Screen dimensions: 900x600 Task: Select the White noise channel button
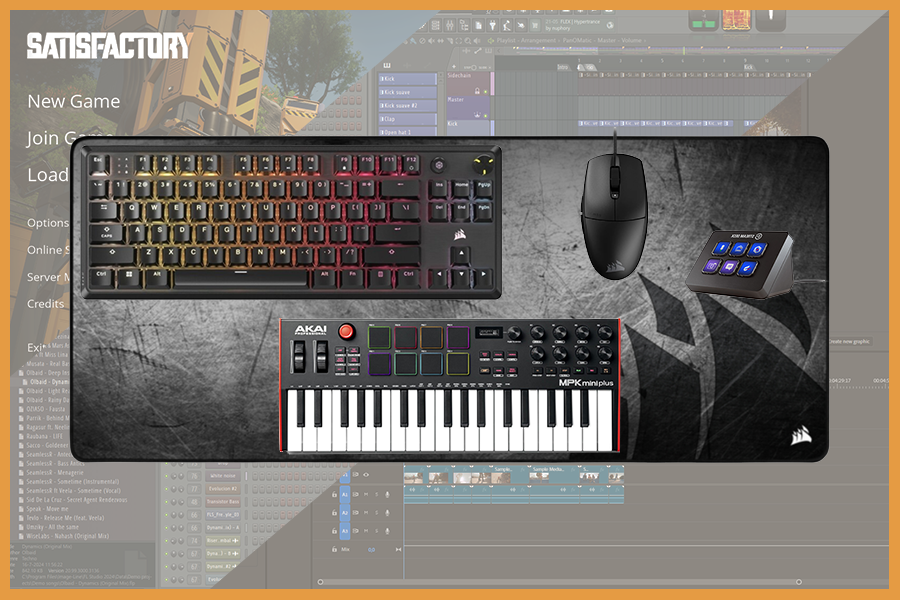[x=223, y=476]
